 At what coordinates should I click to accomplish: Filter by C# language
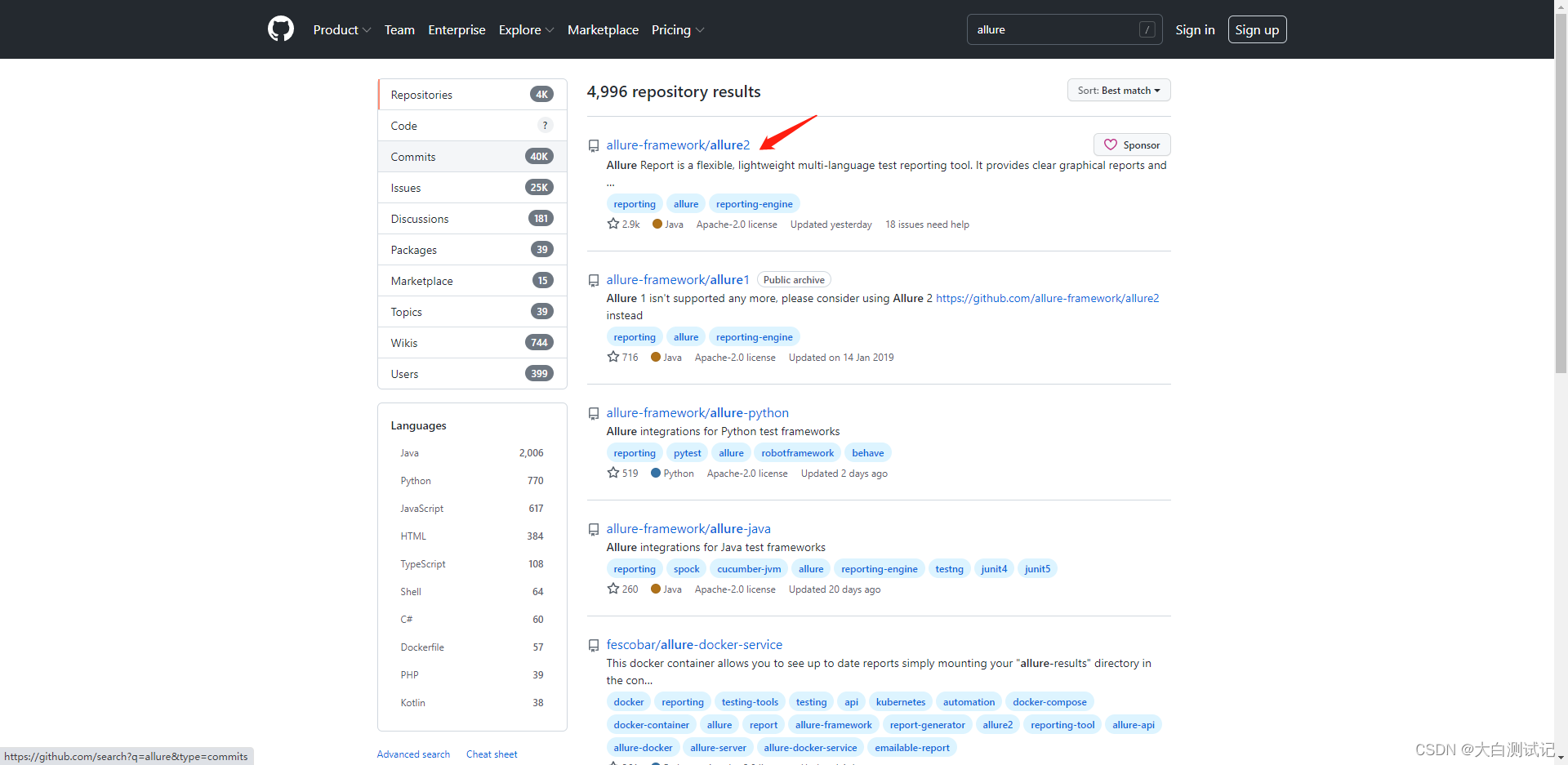click(x=472, y=620)
